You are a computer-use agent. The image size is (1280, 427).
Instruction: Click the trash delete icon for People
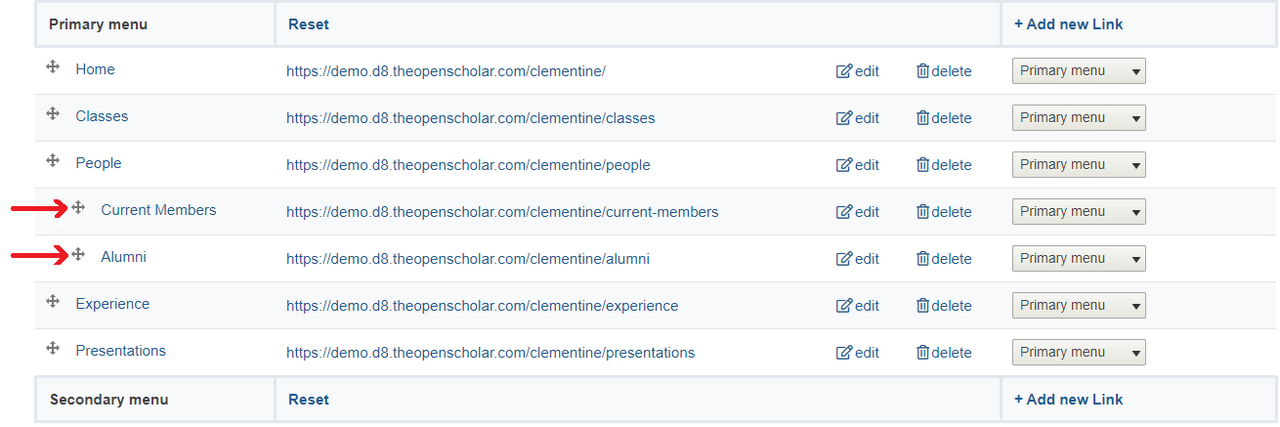(x=922, y=165)
